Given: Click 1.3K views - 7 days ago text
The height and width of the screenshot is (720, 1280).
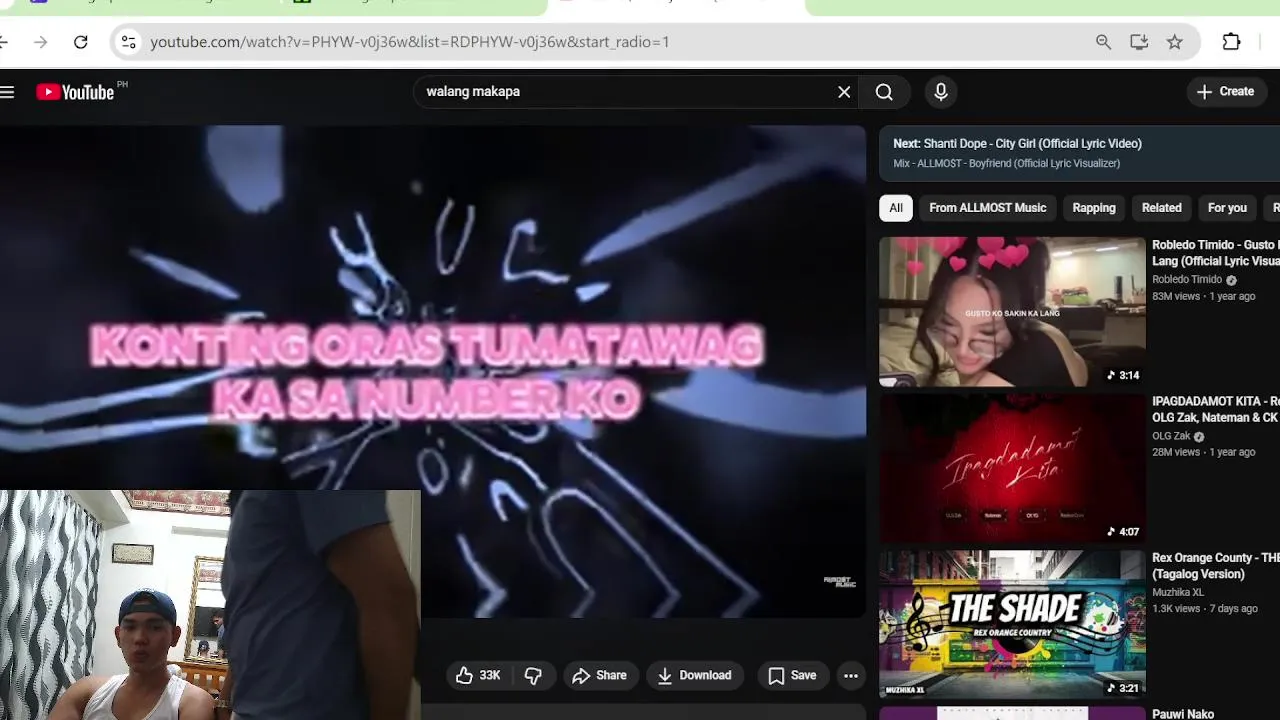Looking at the screenshot, I should (x=1205, y=608).
